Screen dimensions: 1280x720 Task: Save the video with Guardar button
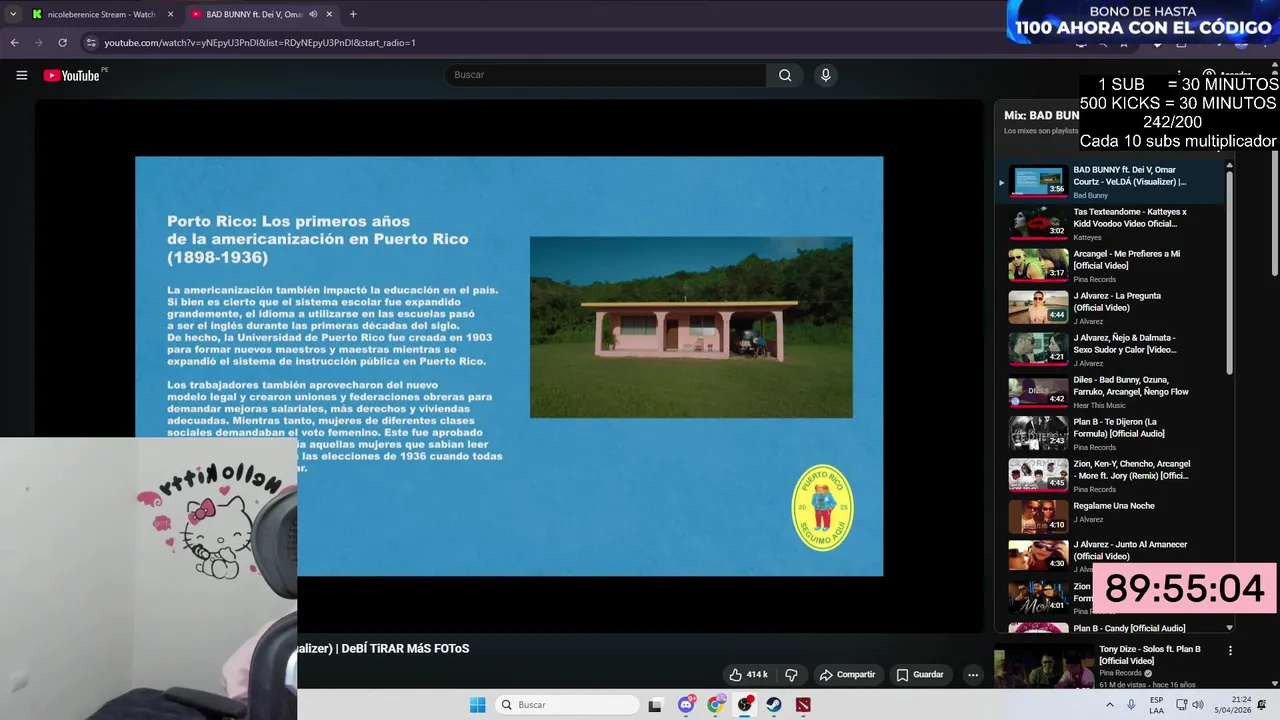pos(920,675)
